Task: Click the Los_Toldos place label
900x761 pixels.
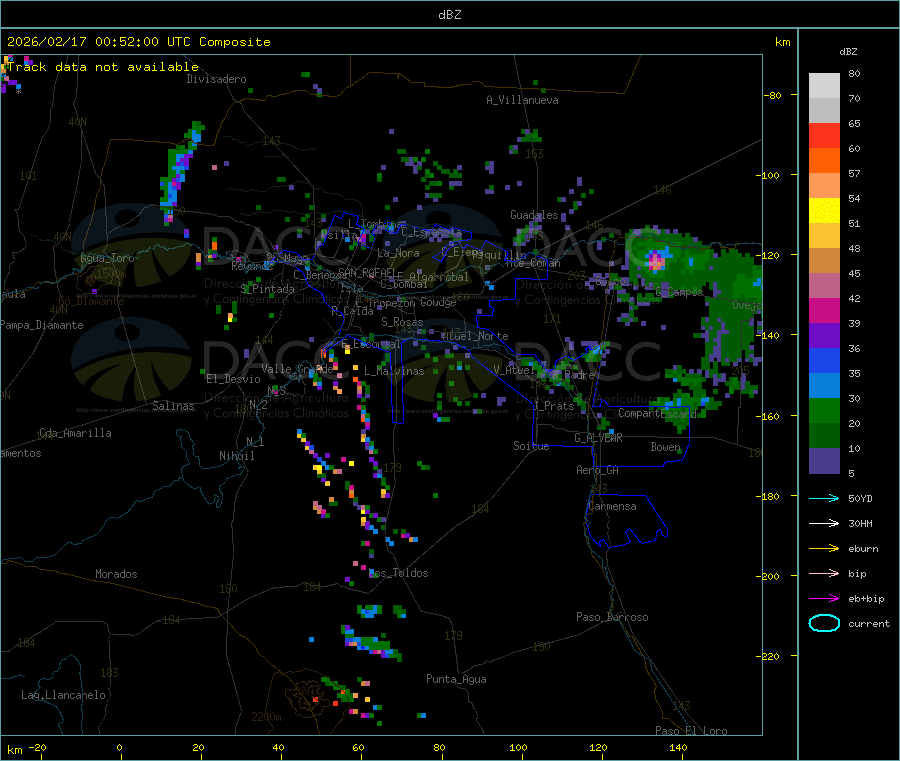Action: coord(398,573)
